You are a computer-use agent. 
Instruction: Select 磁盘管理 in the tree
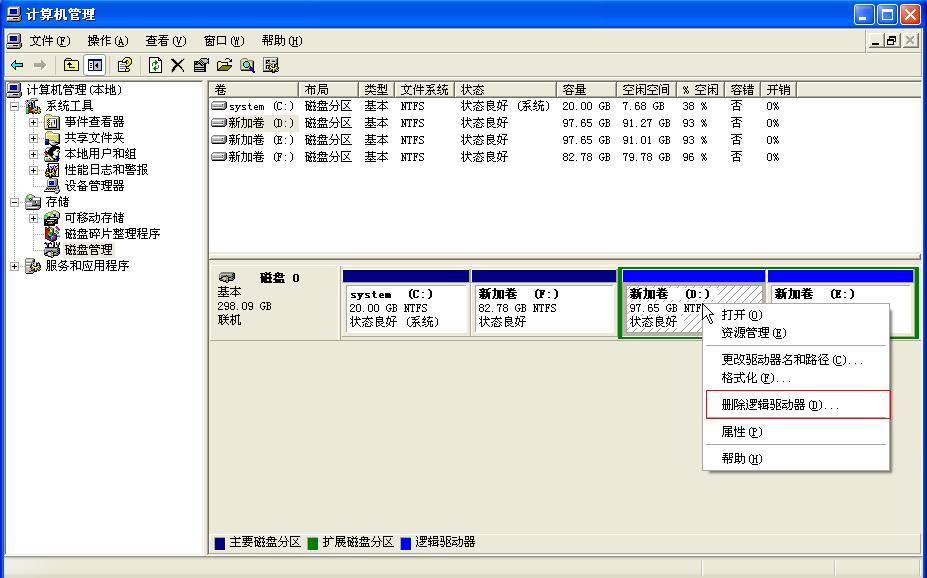88,249
